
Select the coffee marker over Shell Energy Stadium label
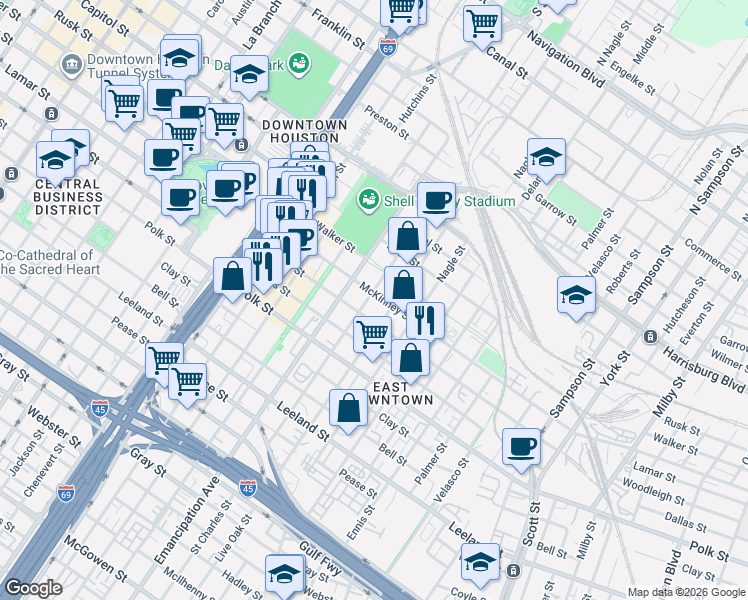(x=436, y=202)
